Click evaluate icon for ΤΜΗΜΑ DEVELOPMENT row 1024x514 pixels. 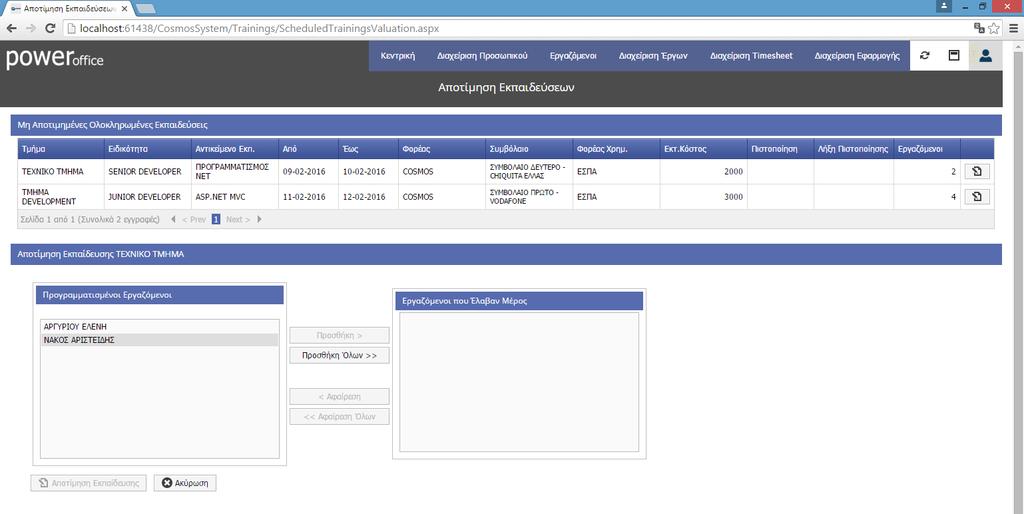pyautogui.click(x=977, y=197)
